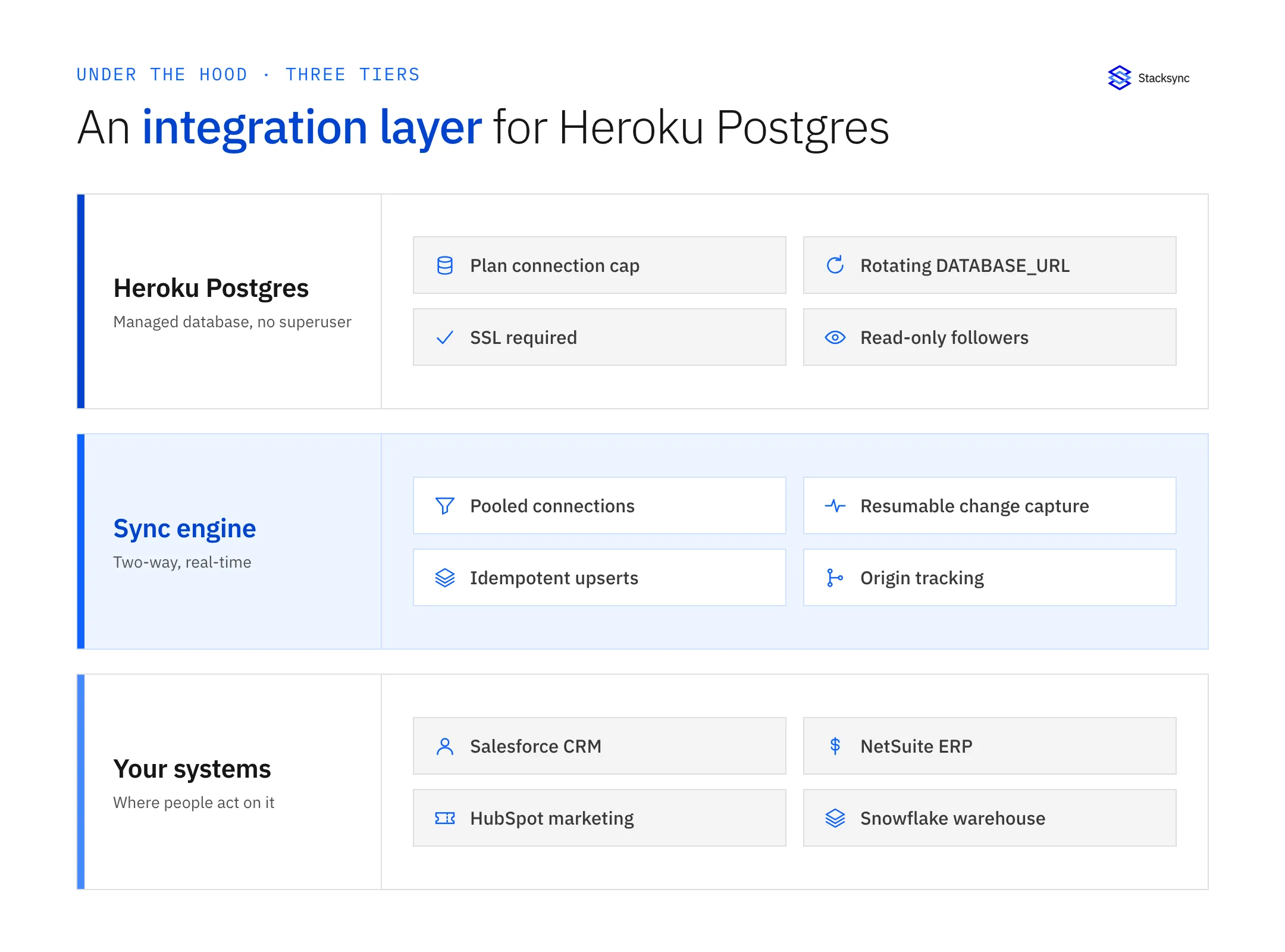Click the ticket icon beside HubSpot marketing
Viewport: 1285px width, 952px height.
tap(445, 818)
